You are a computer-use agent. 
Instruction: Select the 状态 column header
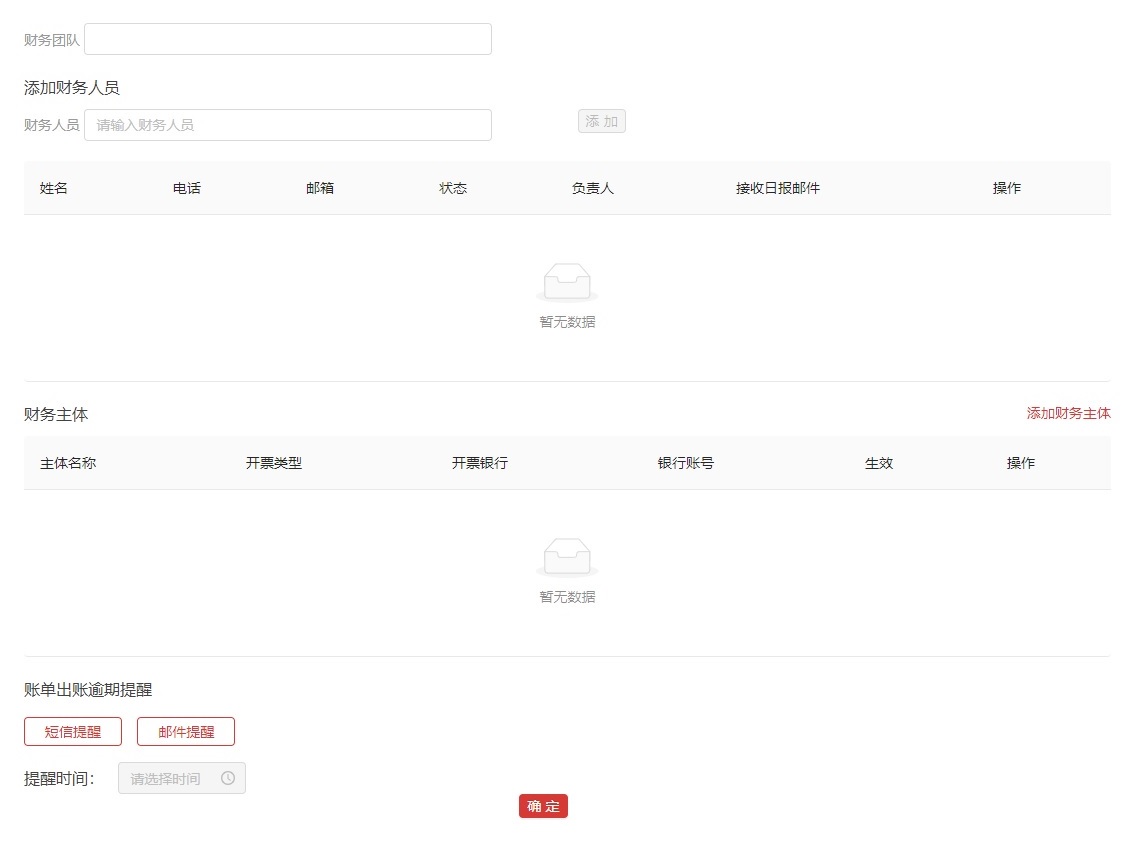453,188
